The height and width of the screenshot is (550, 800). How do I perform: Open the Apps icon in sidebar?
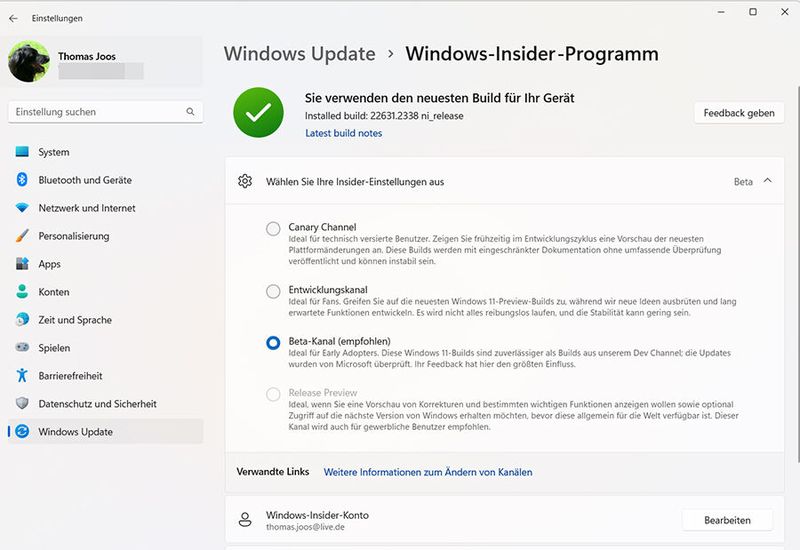[x=22, y=264]
